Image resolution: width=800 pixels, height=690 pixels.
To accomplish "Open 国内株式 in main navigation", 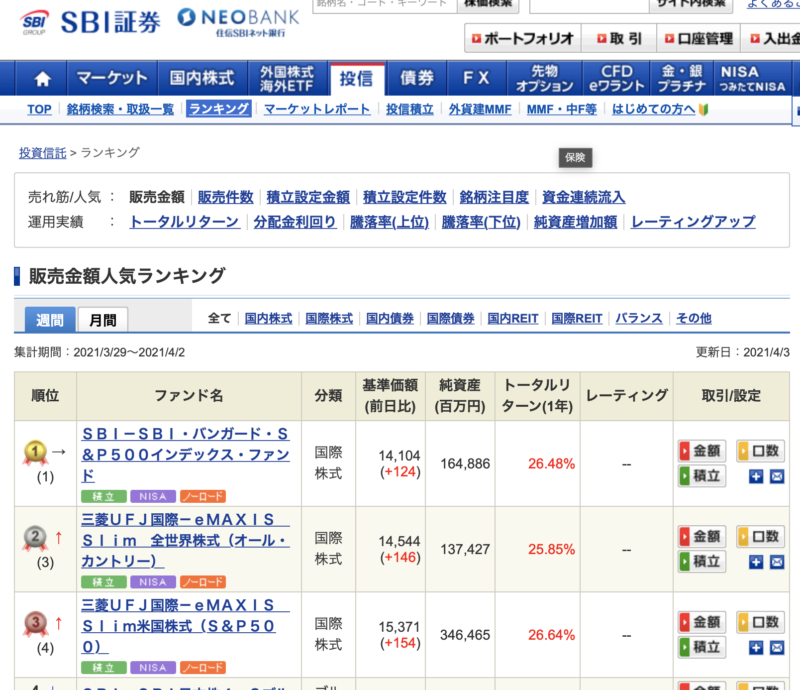I will 203,79.
